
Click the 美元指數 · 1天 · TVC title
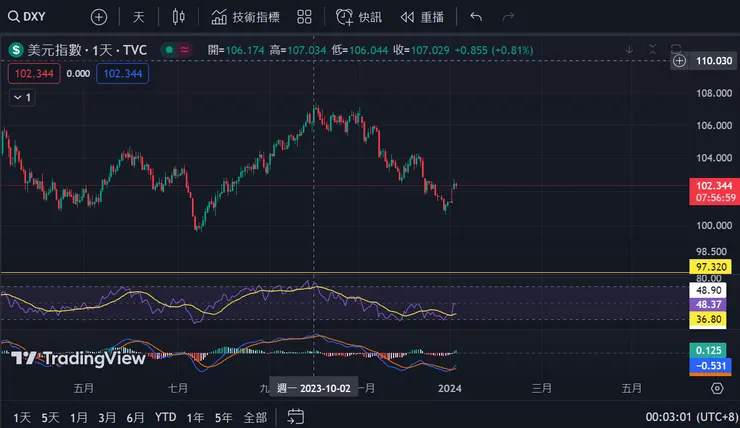point(87,50)
